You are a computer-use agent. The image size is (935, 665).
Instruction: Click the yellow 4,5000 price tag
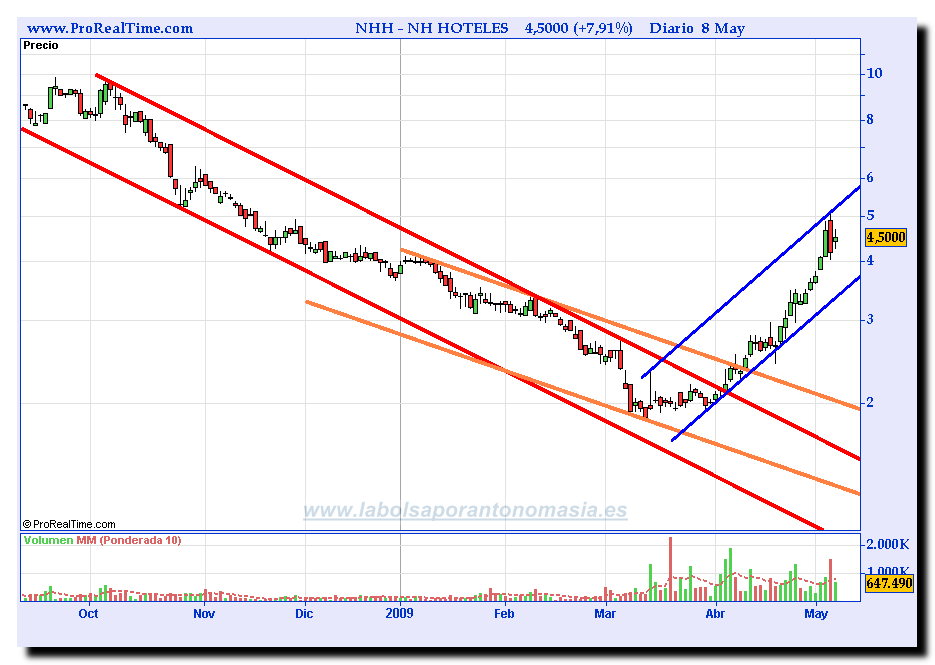pyautogui.click(x=886, y=237)
